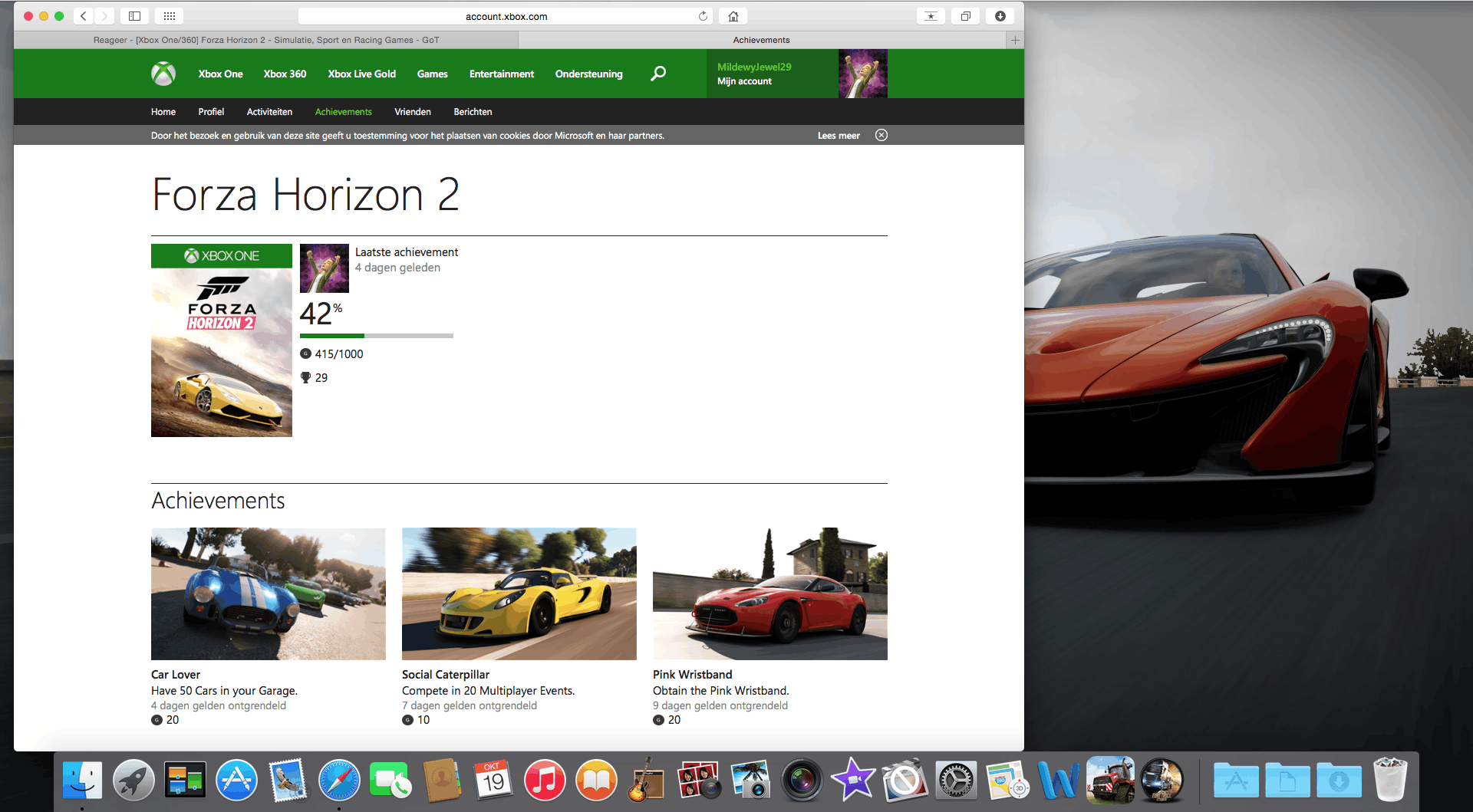Select the Achievements browser tab
The image size is (1473, 812).
pos(761,40)
